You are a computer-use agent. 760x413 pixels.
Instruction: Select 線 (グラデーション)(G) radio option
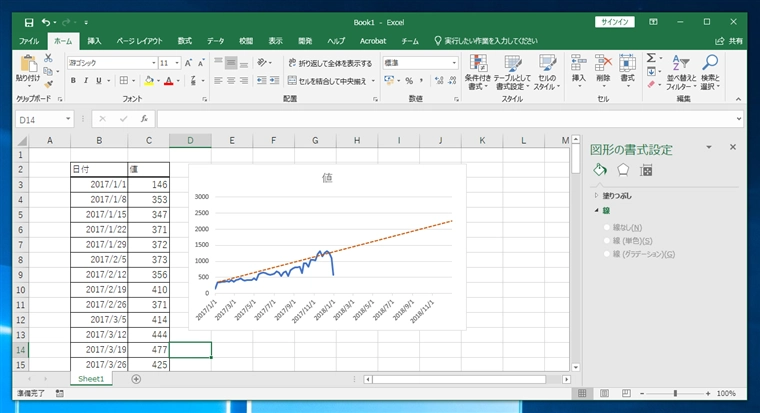point(609,254)
